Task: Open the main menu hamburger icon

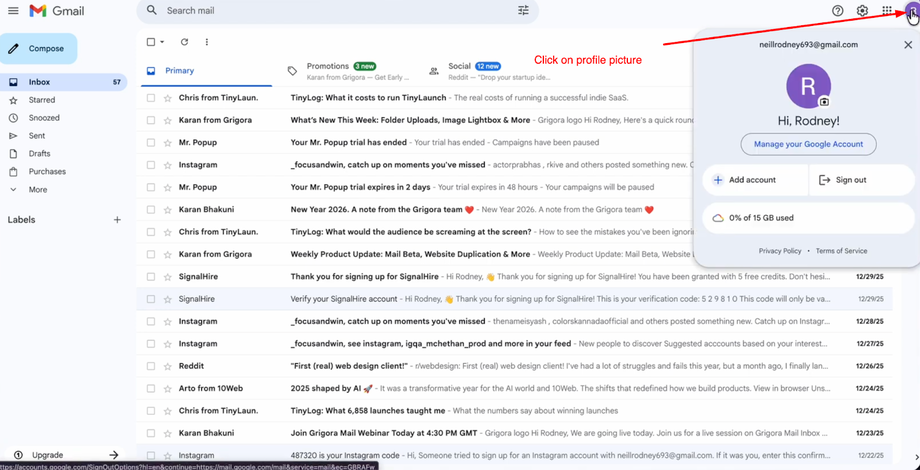Action: 13,11
